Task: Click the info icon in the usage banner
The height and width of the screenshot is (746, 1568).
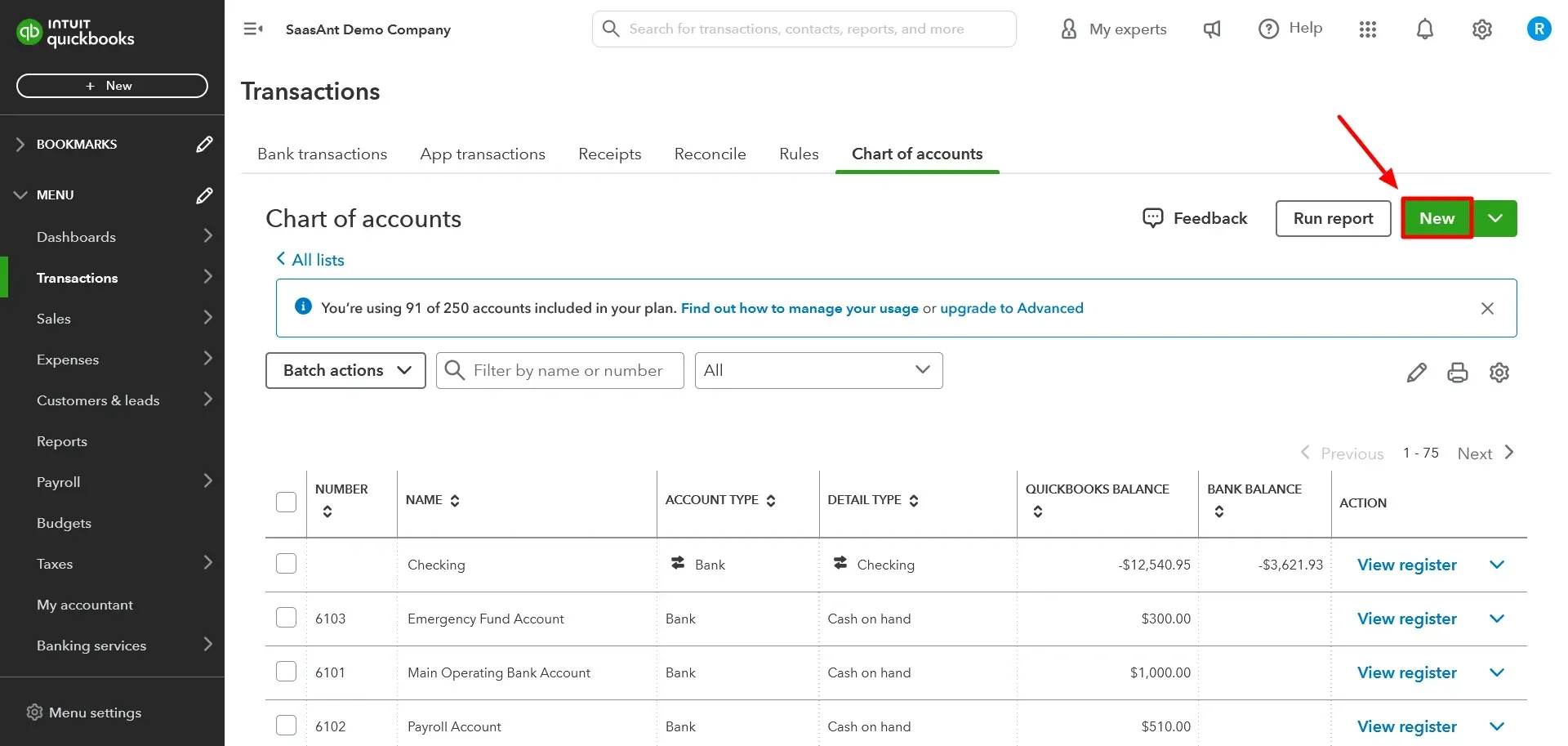Action: tap(303, 307)
